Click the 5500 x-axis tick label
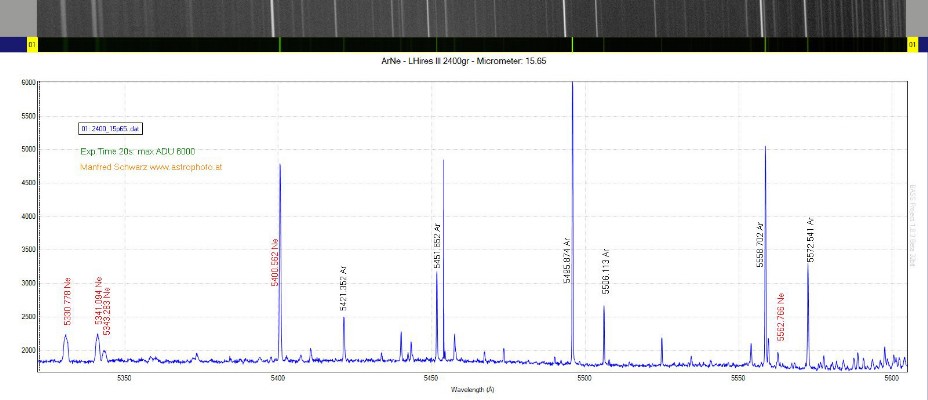This screenshot has height=400, width=928. 585,377
